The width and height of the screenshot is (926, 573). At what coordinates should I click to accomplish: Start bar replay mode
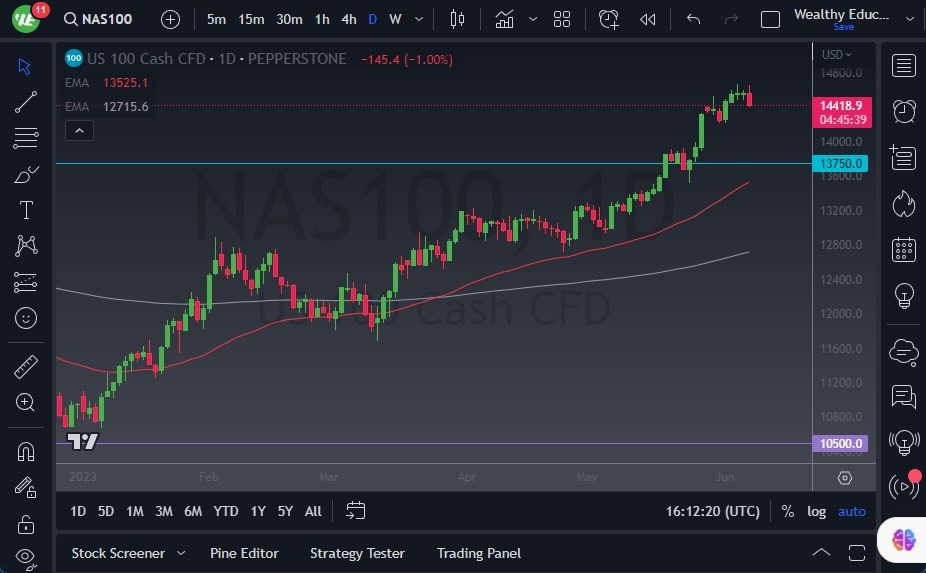(x=647, y=19)
